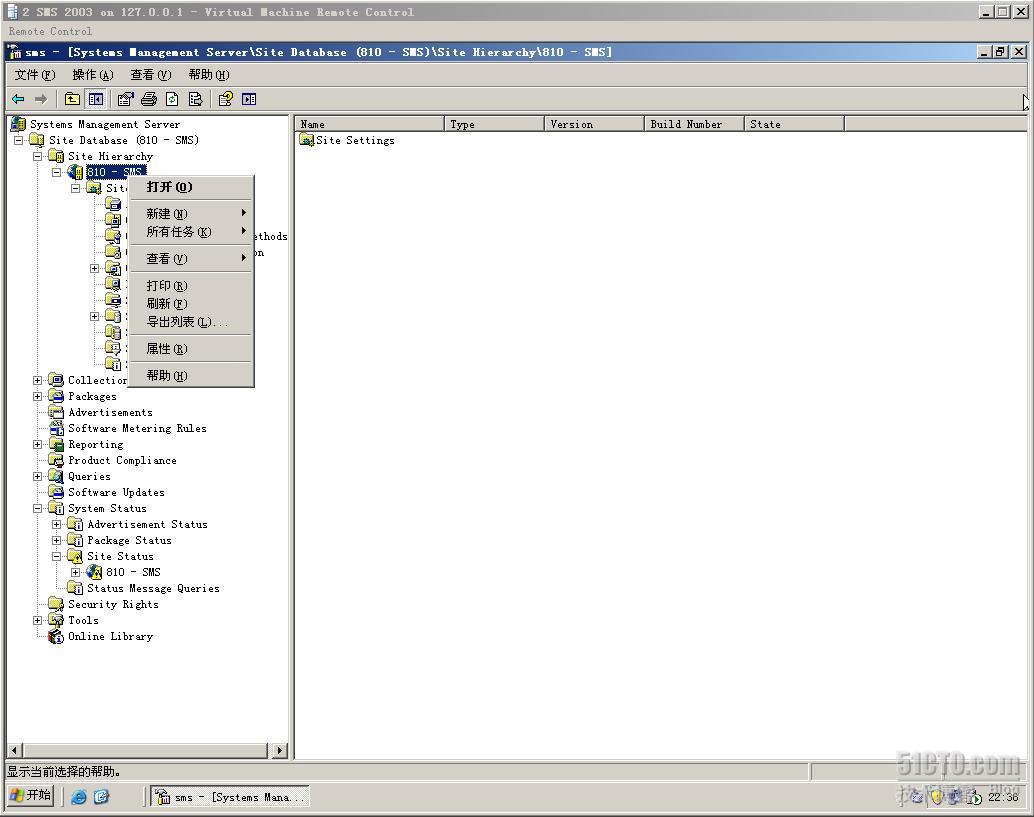Click the Advertisements node icon
The image size is (1034, 817).
click(x=57, y=412)
